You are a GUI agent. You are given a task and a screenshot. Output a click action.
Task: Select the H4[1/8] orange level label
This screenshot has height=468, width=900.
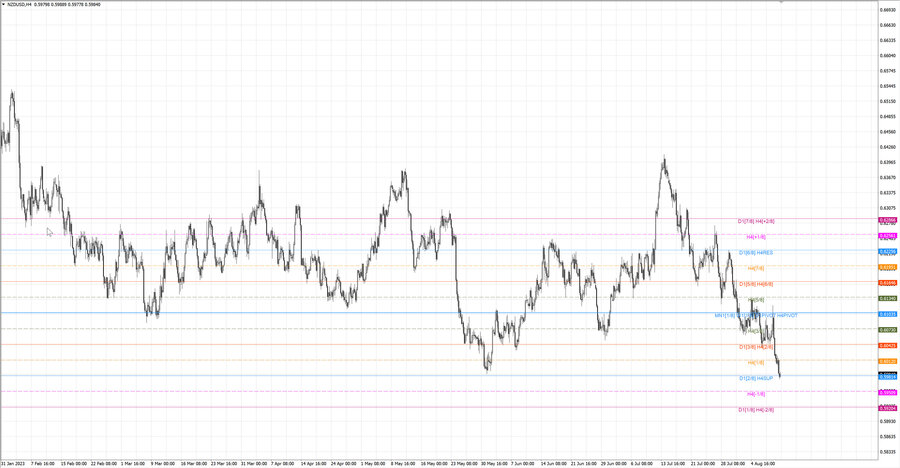coord(756,362)
